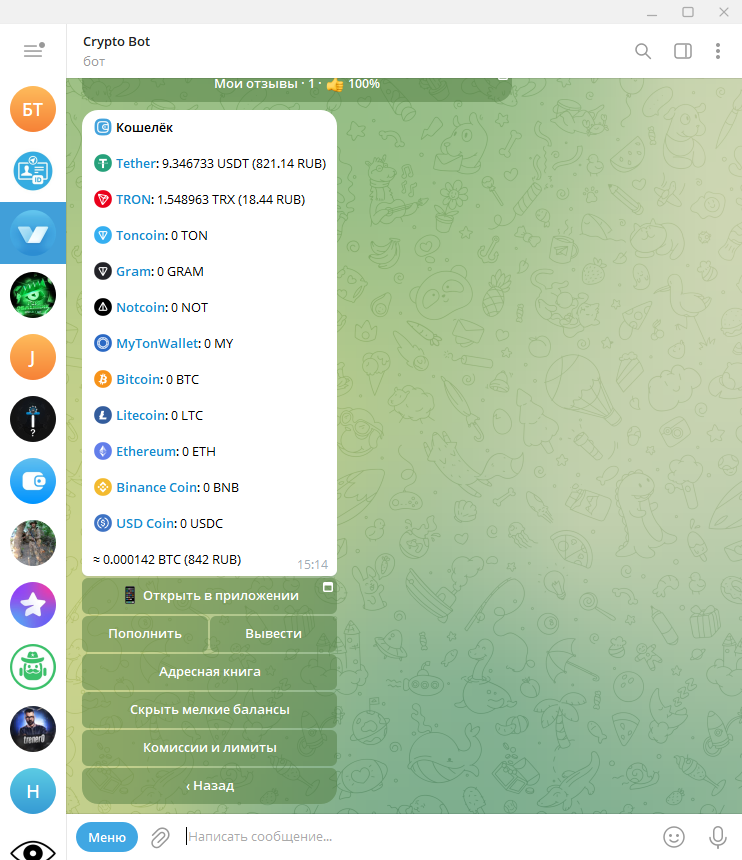742x860 pixels.
Task: Open the blue H chat avatar
Action: 33,791
